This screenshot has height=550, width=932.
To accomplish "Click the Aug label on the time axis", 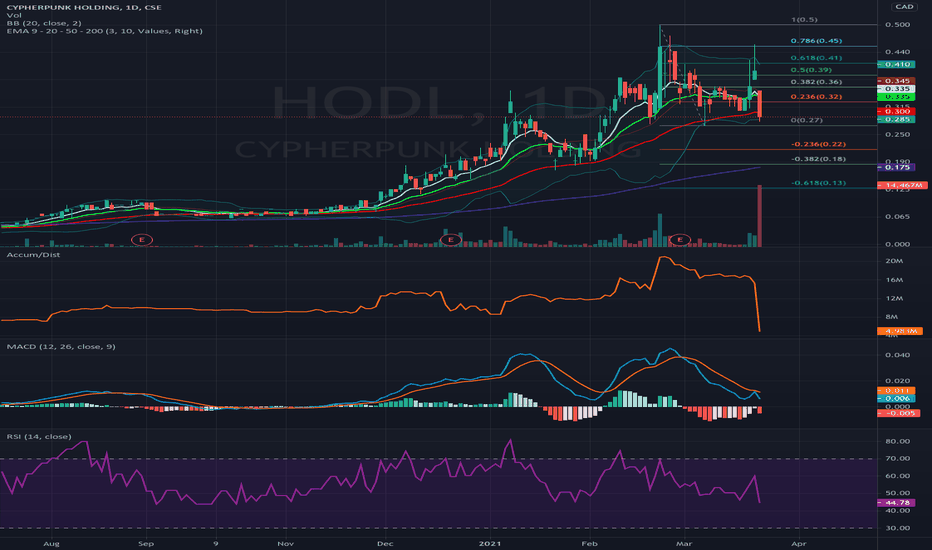I will pyautogui.click(x=52, y=544).
